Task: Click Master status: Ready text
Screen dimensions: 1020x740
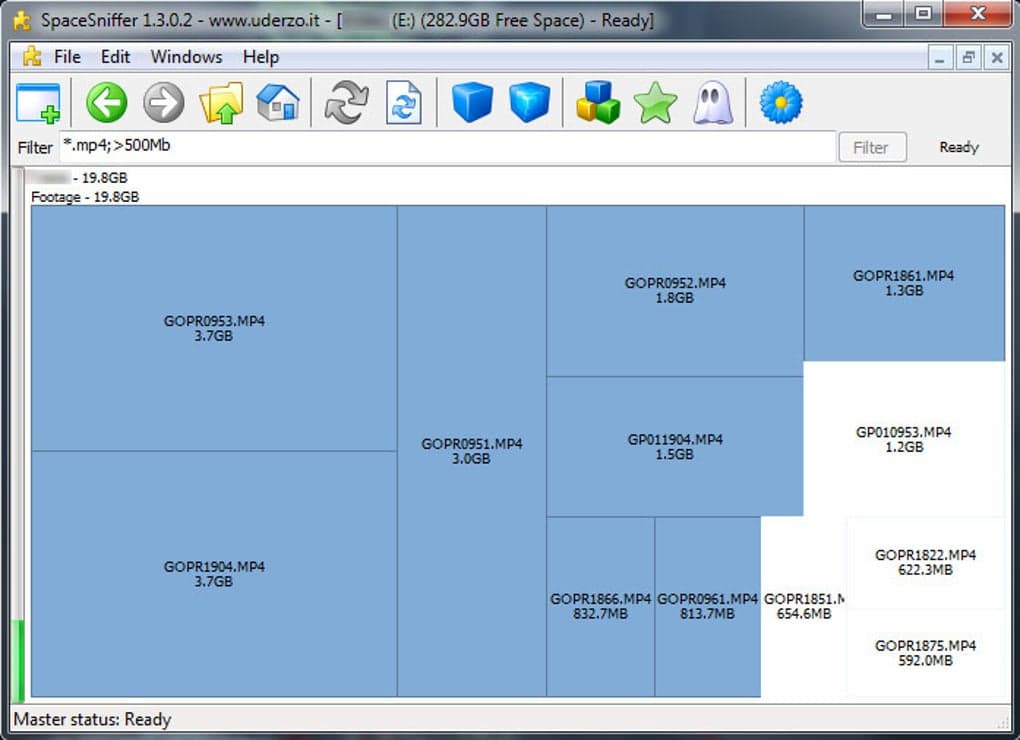Action: click(x=92, y=719)
